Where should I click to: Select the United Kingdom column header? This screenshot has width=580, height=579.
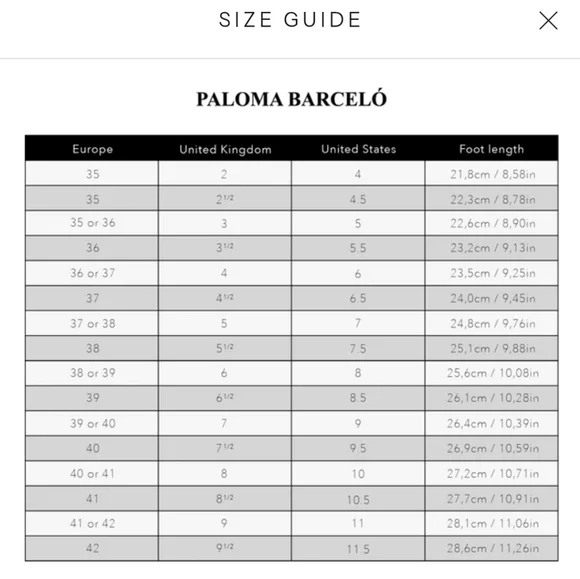coord(225,149)
